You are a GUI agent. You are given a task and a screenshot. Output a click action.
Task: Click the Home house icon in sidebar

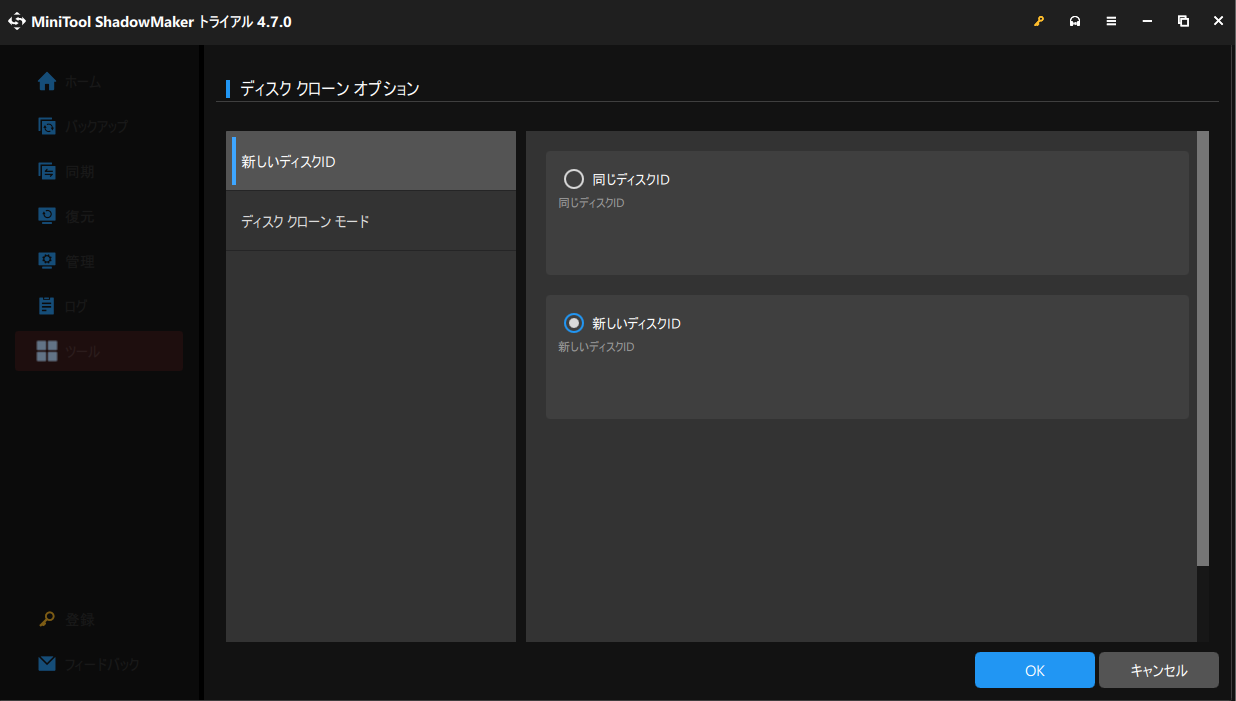pos(47,82)
